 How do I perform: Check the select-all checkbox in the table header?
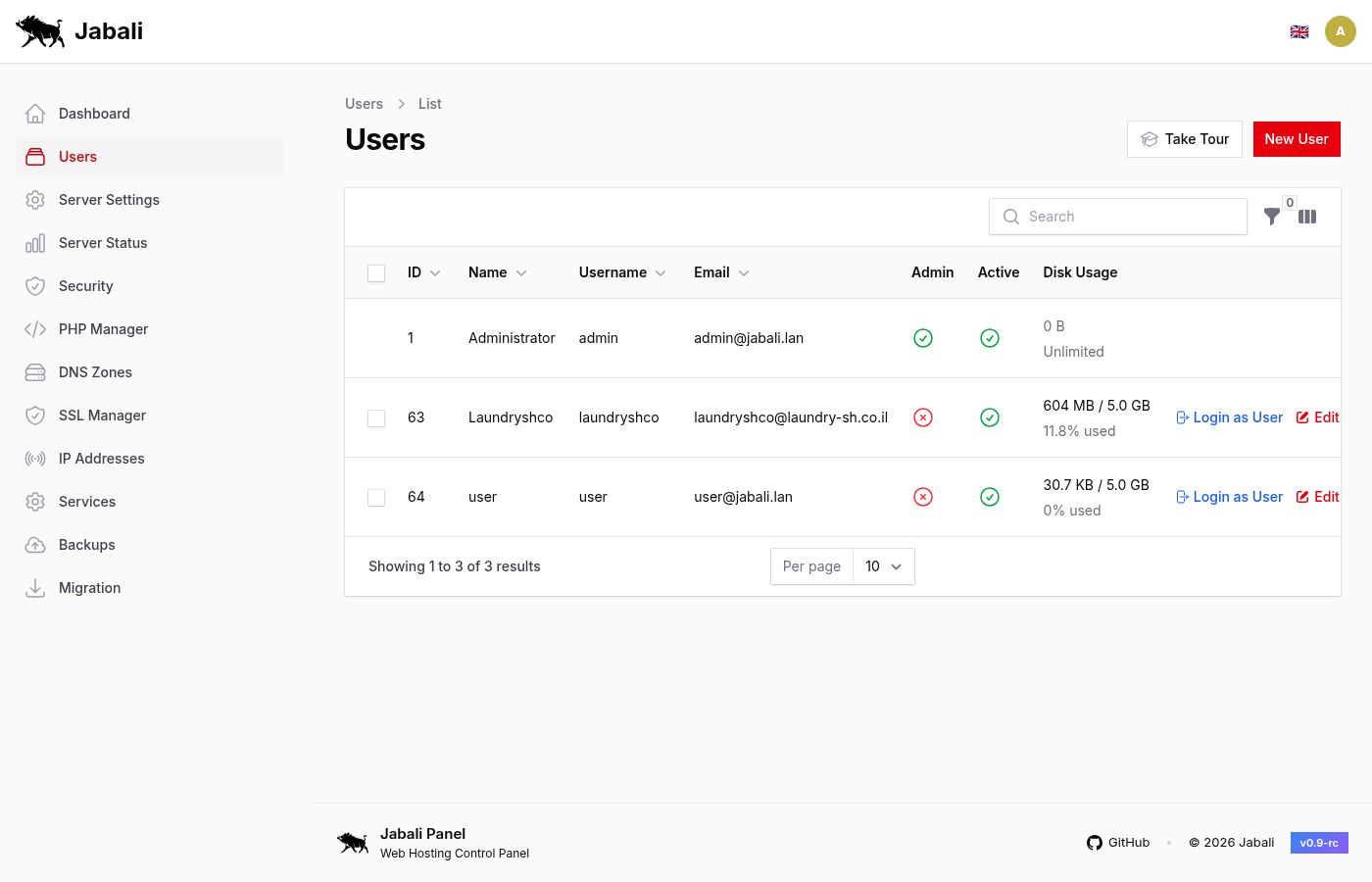[376, 272]
